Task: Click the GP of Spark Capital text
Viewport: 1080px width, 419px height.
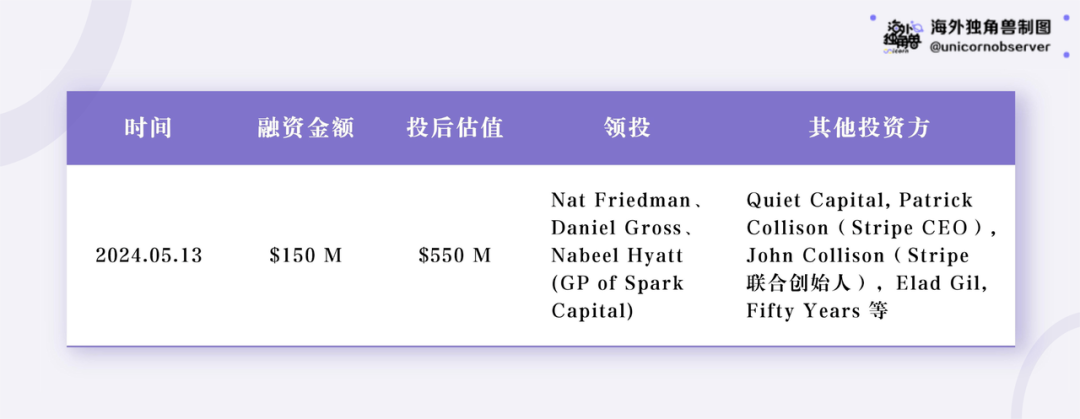Action: [x=617, y=297]
